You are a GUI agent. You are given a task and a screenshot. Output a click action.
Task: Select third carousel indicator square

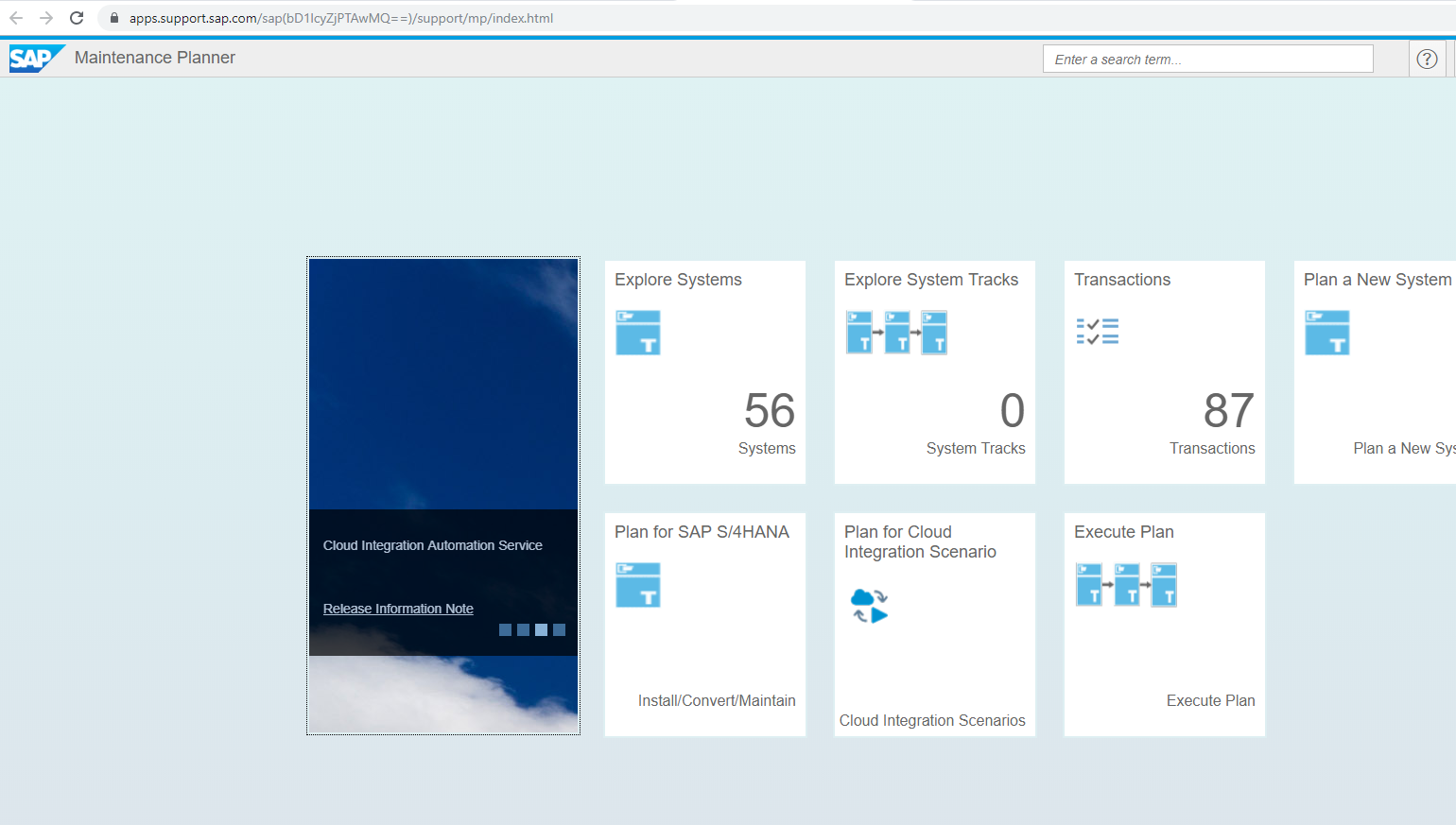pos(541,629)
